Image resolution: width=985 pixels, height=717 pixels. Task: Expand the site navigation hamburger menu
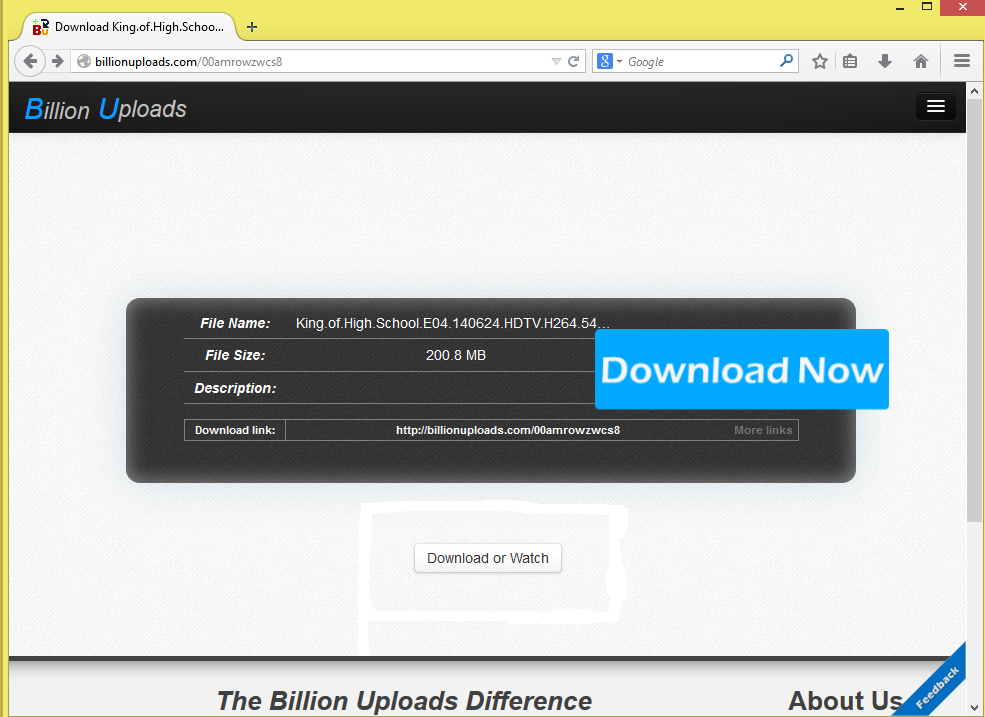935,106
